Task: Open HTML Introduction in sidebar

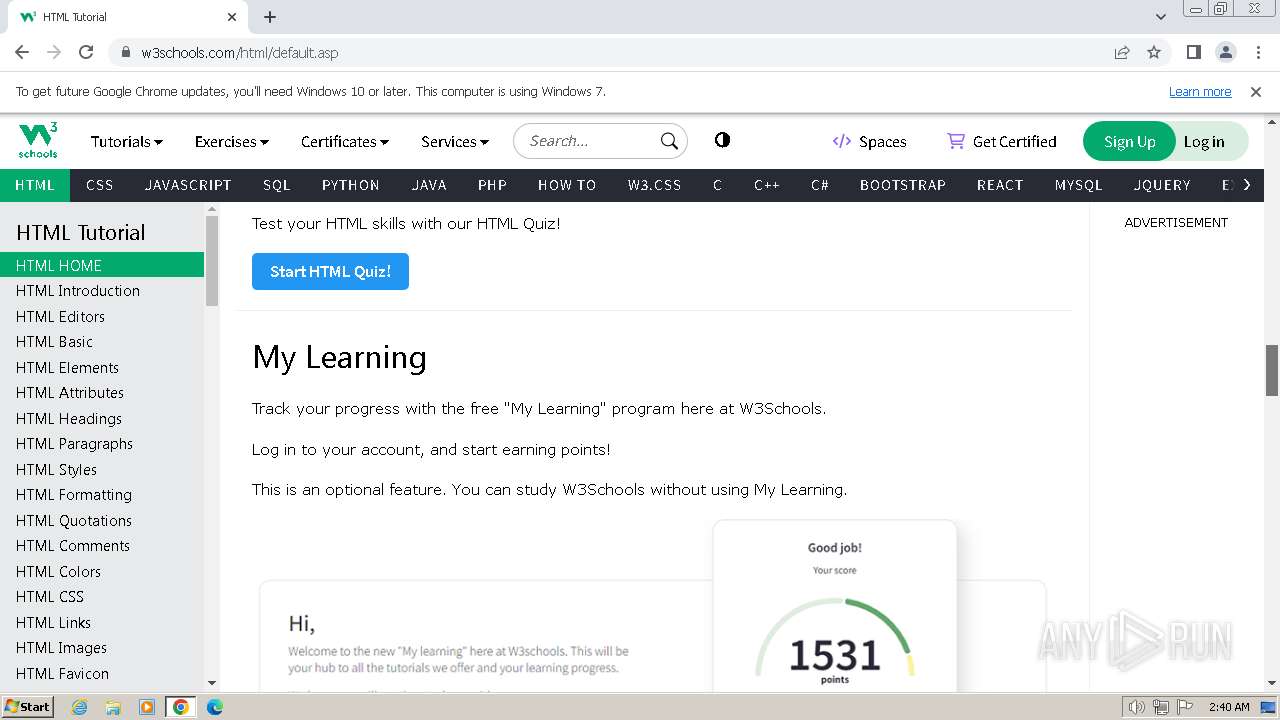Action: point(102,291)
